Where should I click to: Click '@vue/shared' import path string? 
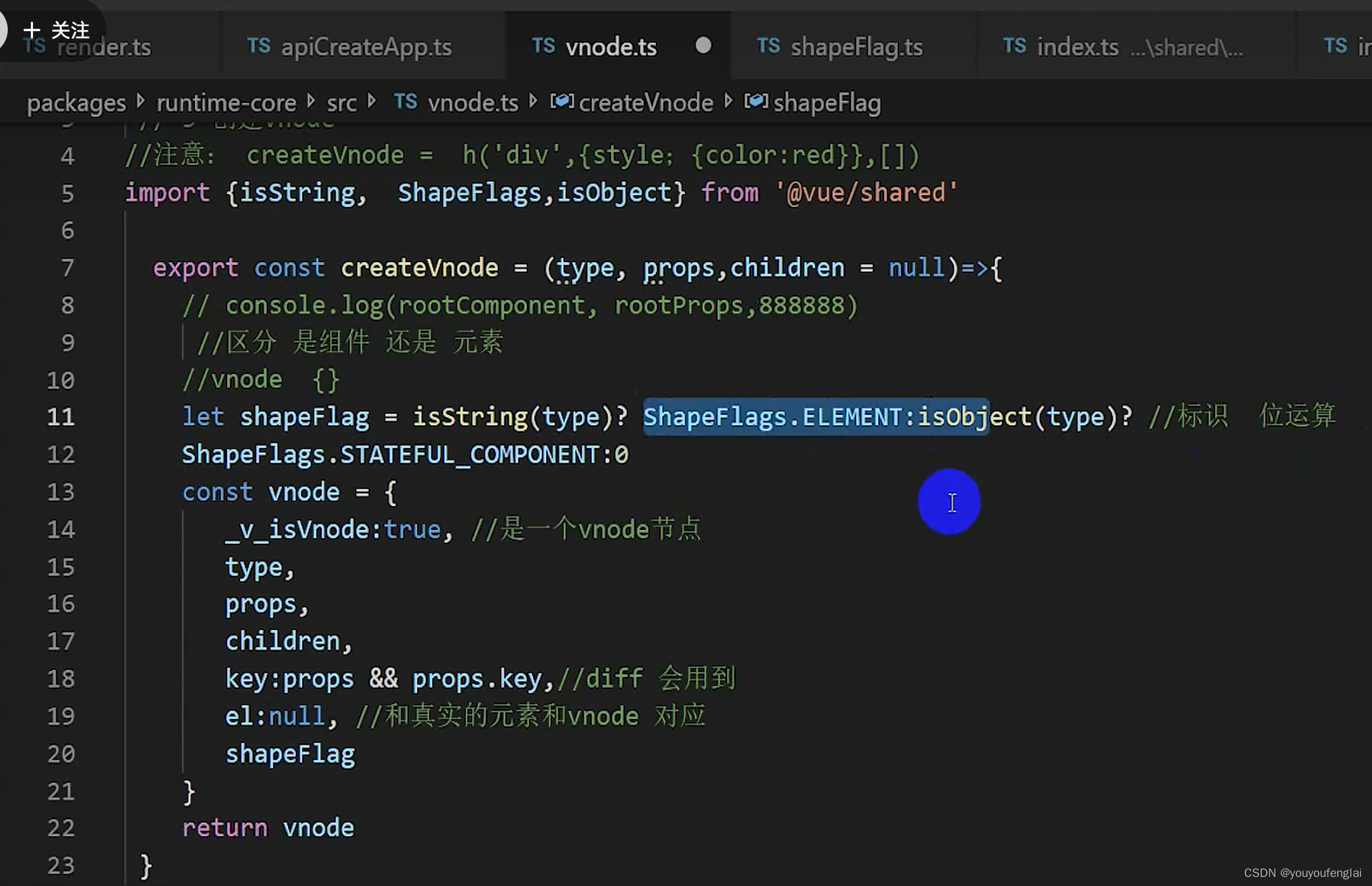click(x=866, y=193)
